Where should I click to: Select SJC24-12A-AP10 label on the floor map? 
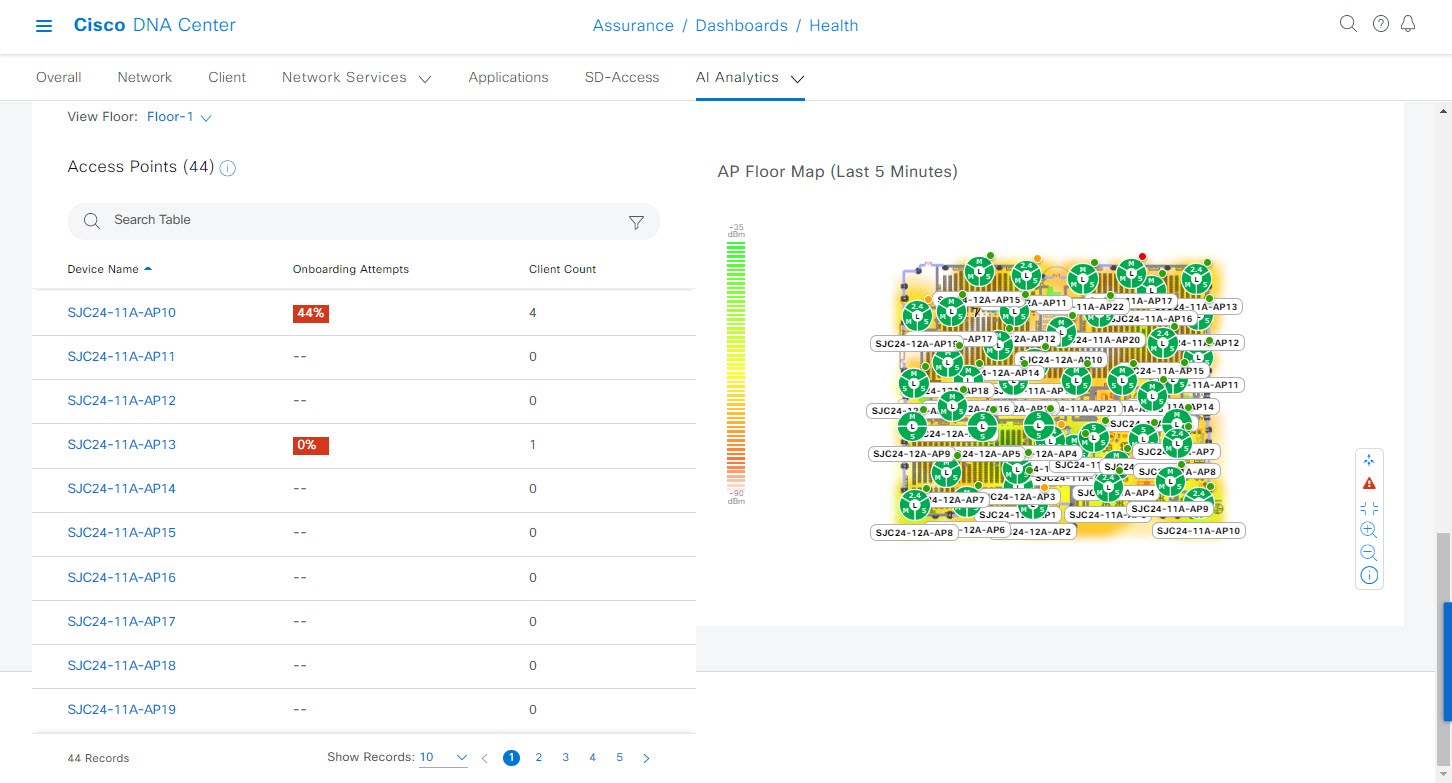point(1061,360)
